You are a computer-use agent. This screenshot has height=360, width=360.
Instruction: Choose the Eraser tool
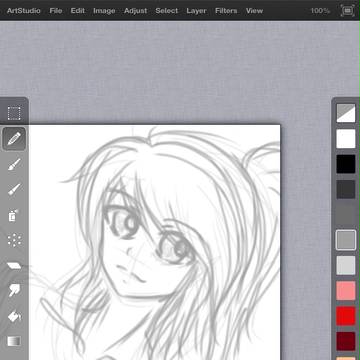[14, 266]
